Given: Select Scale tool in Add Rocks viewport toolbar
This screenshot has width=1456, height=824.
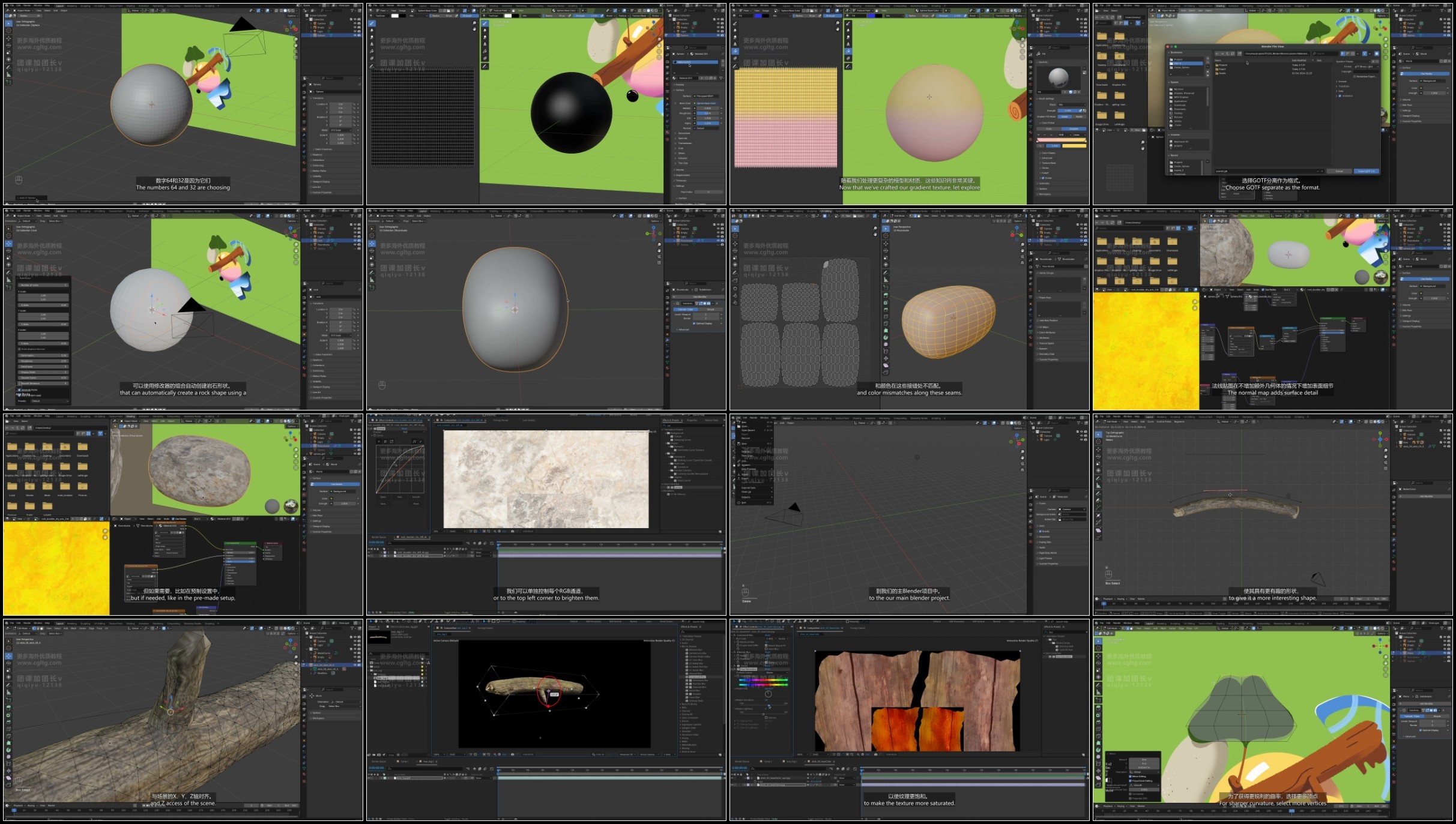Looking at the screenshot, I should pos(8,257).
